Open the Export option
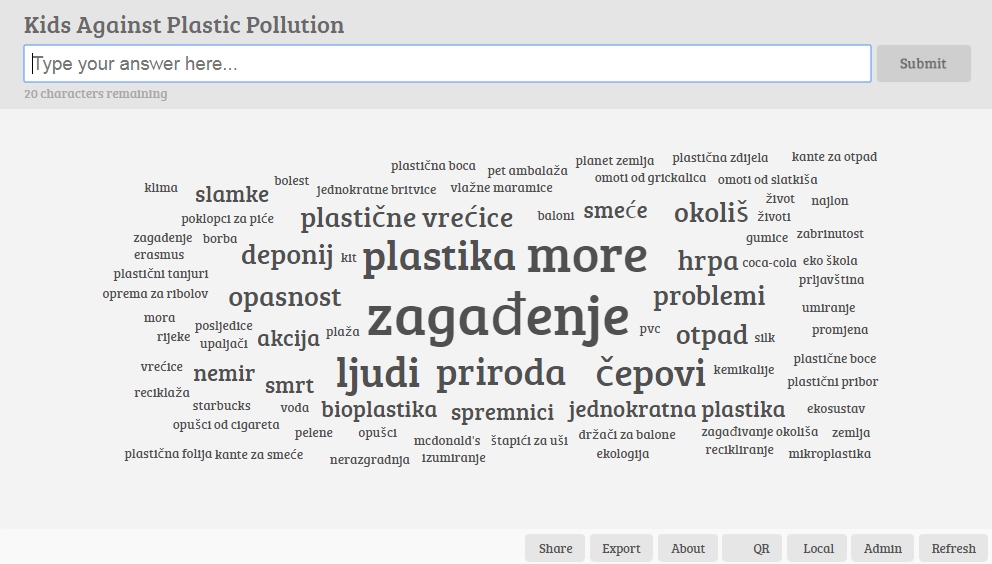This screenshot has width=992, height=564. tap(621, 548)
